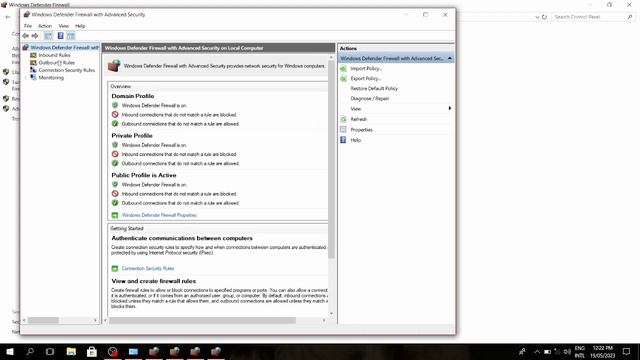Screen dimensions: 640x360
Task: Click the Import Policy icon
Action: tap(343, 69)
